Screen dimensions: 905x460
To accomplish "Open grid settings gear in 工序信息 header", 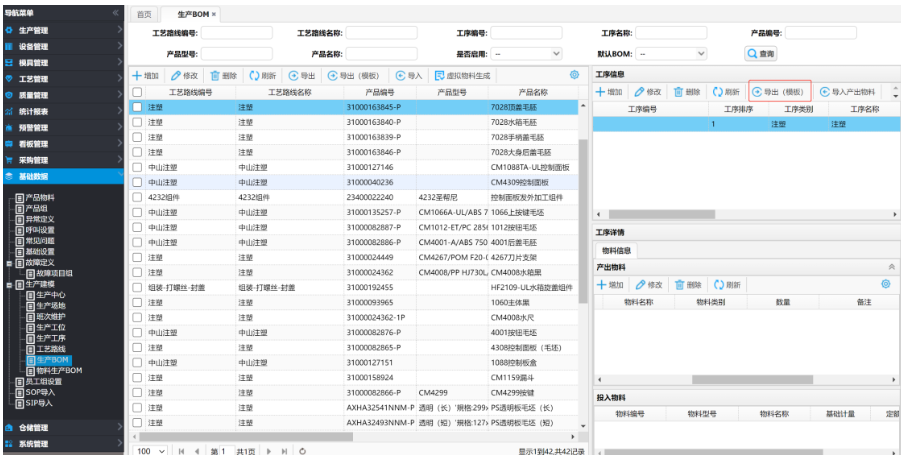I will click(x=574, y=75).
